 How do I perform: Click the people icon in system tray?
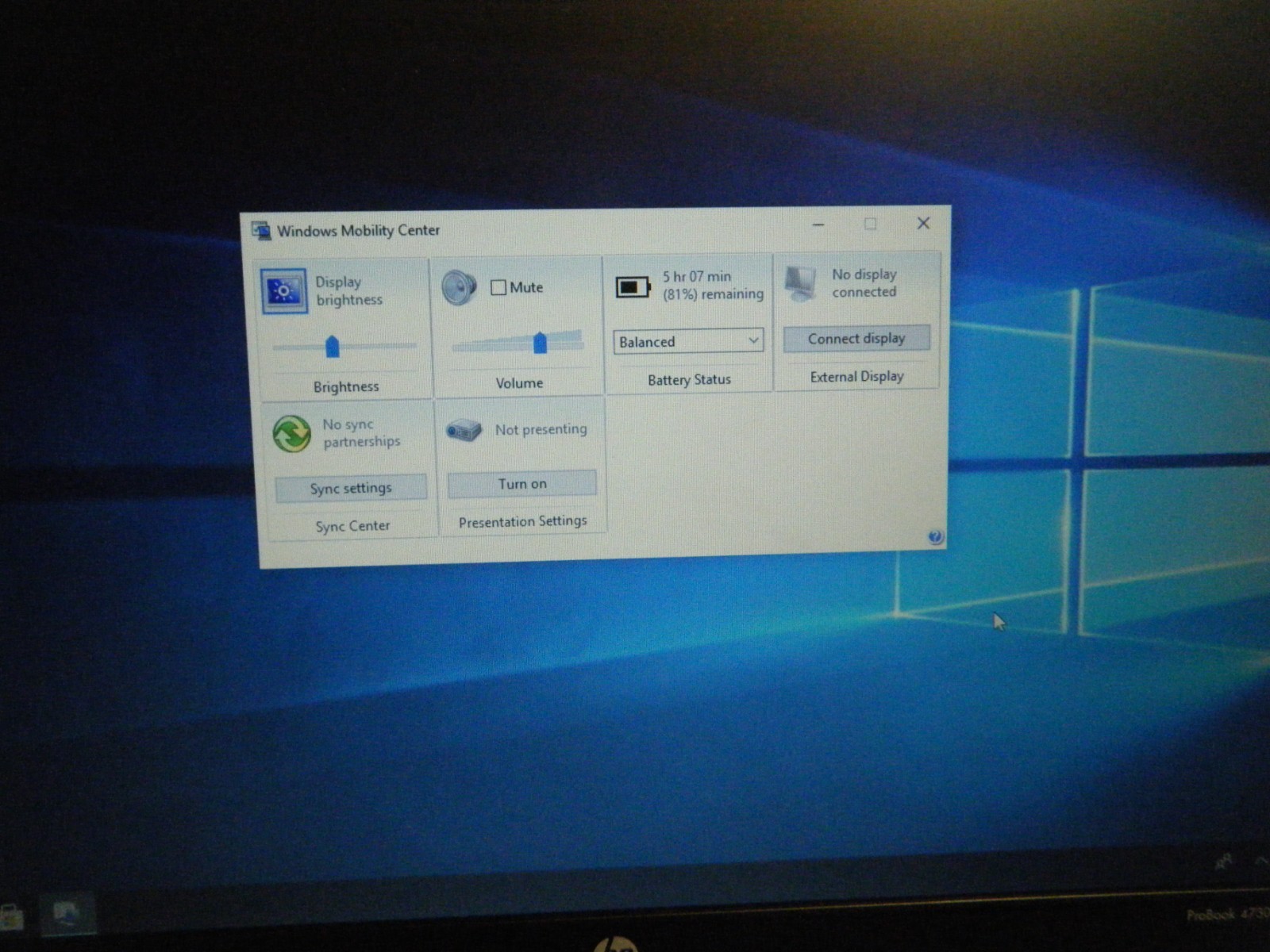coord(1224,862)
